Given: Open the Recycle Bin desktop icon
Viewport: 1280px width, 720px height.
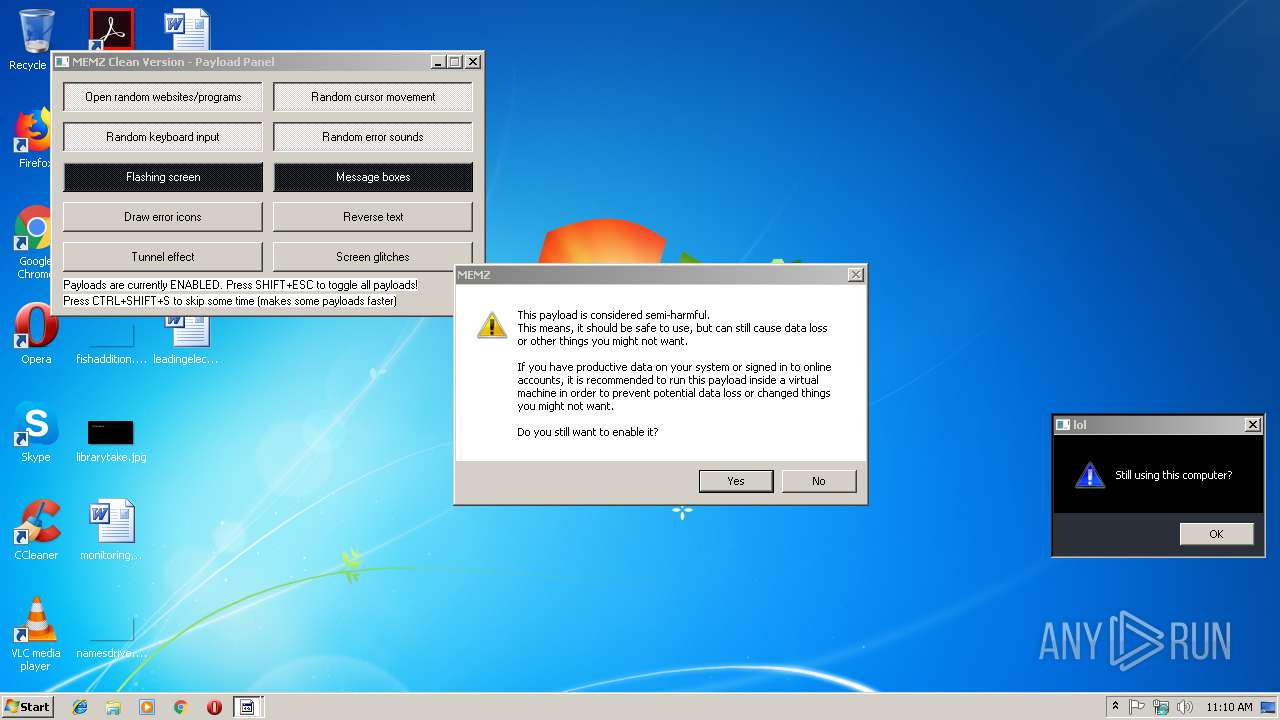Looking at the screenshot, I should coord(35,37).
